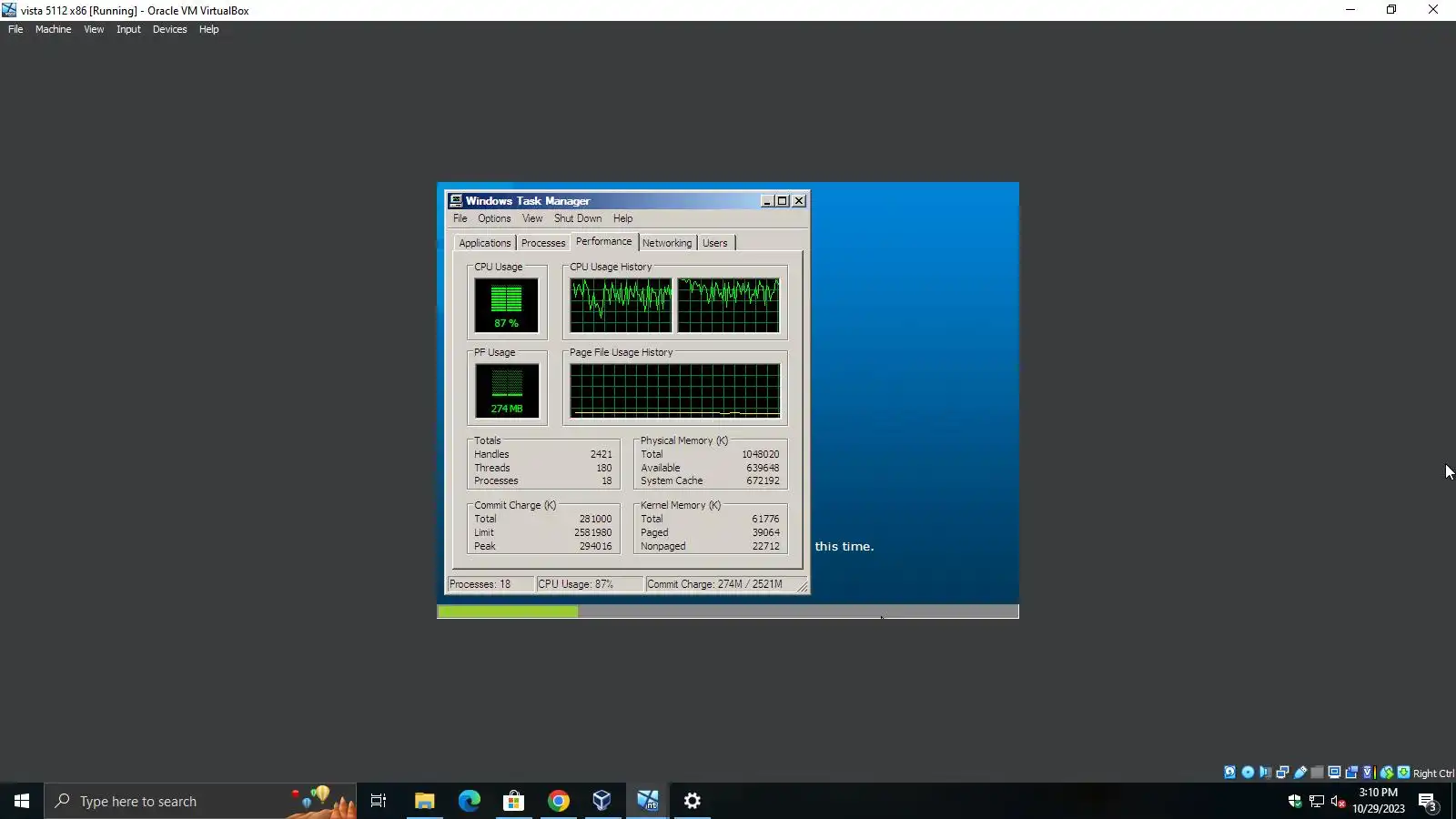Click the CPU Usage 87 % gauge
This screenshot has height=819, width=1456.
[x=506, y=306]
